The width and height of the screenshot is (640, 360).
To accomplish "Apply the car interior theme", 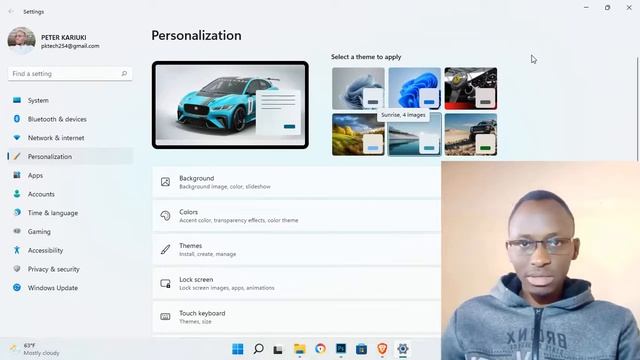I will (471, 88).
